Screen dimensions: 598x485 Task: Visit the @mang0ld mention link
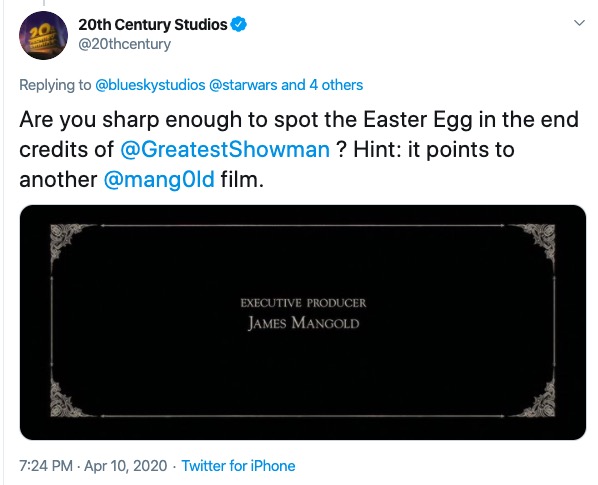159,180
